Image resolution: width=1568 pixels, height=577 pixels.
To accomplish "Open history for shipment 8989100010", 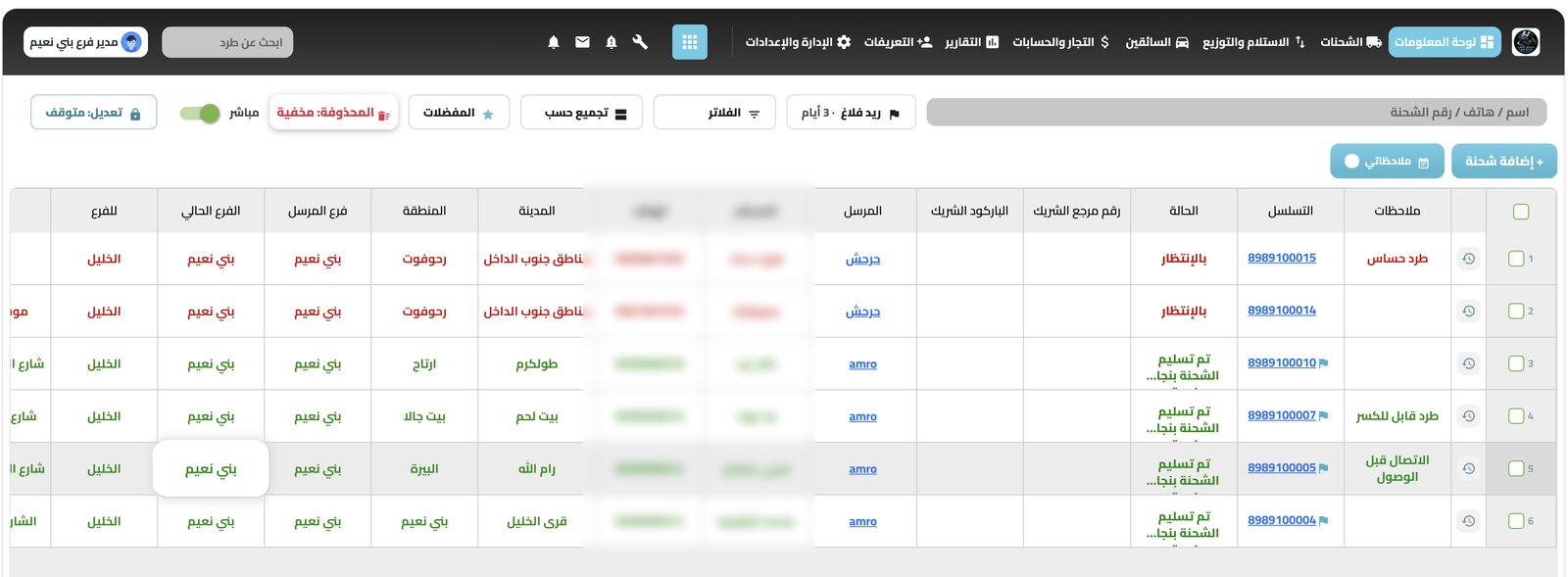I will [x=1468, y=363].
